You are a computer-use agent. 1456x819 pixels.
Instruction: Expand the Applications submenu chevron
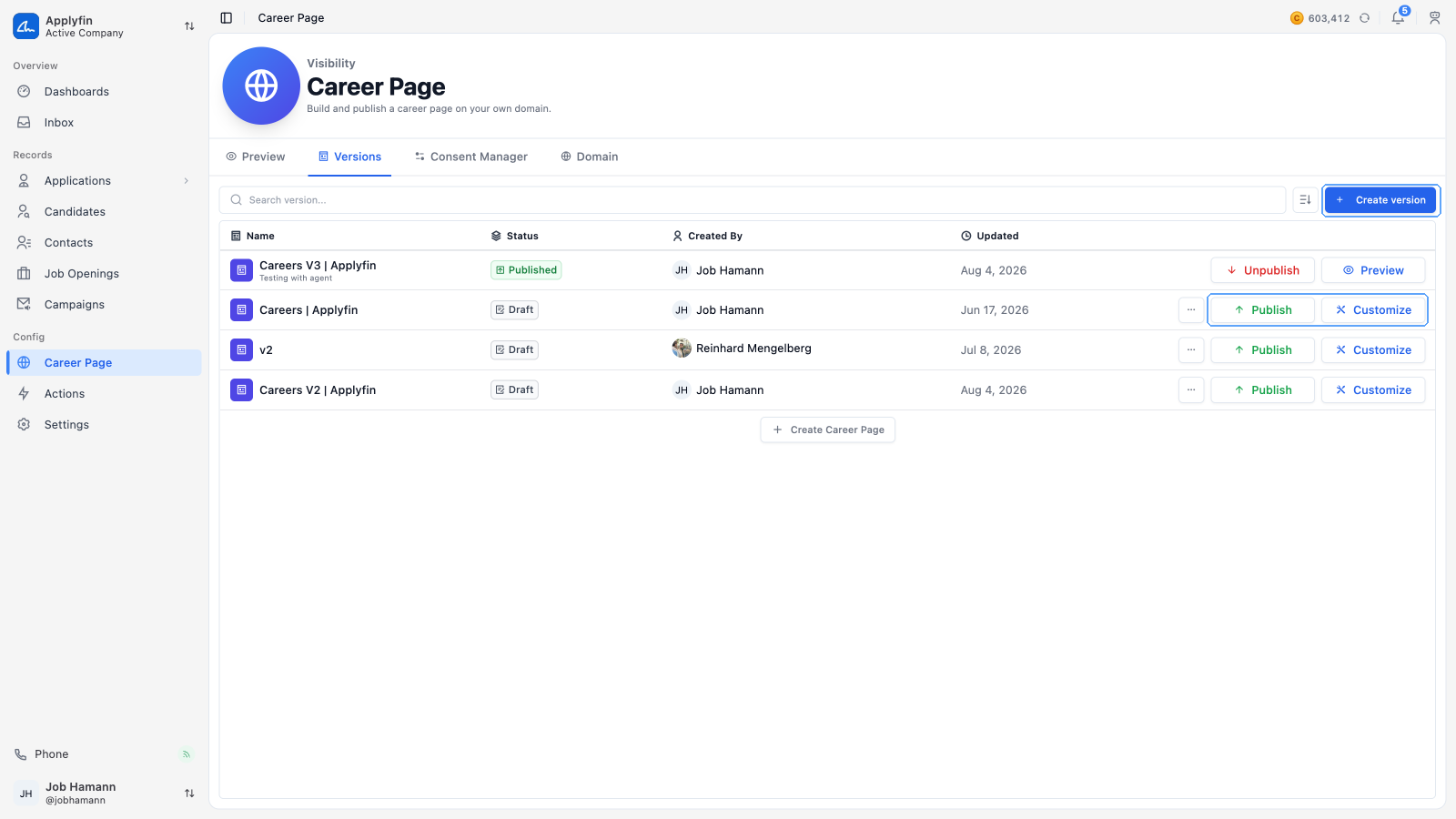tap(187, 181)
